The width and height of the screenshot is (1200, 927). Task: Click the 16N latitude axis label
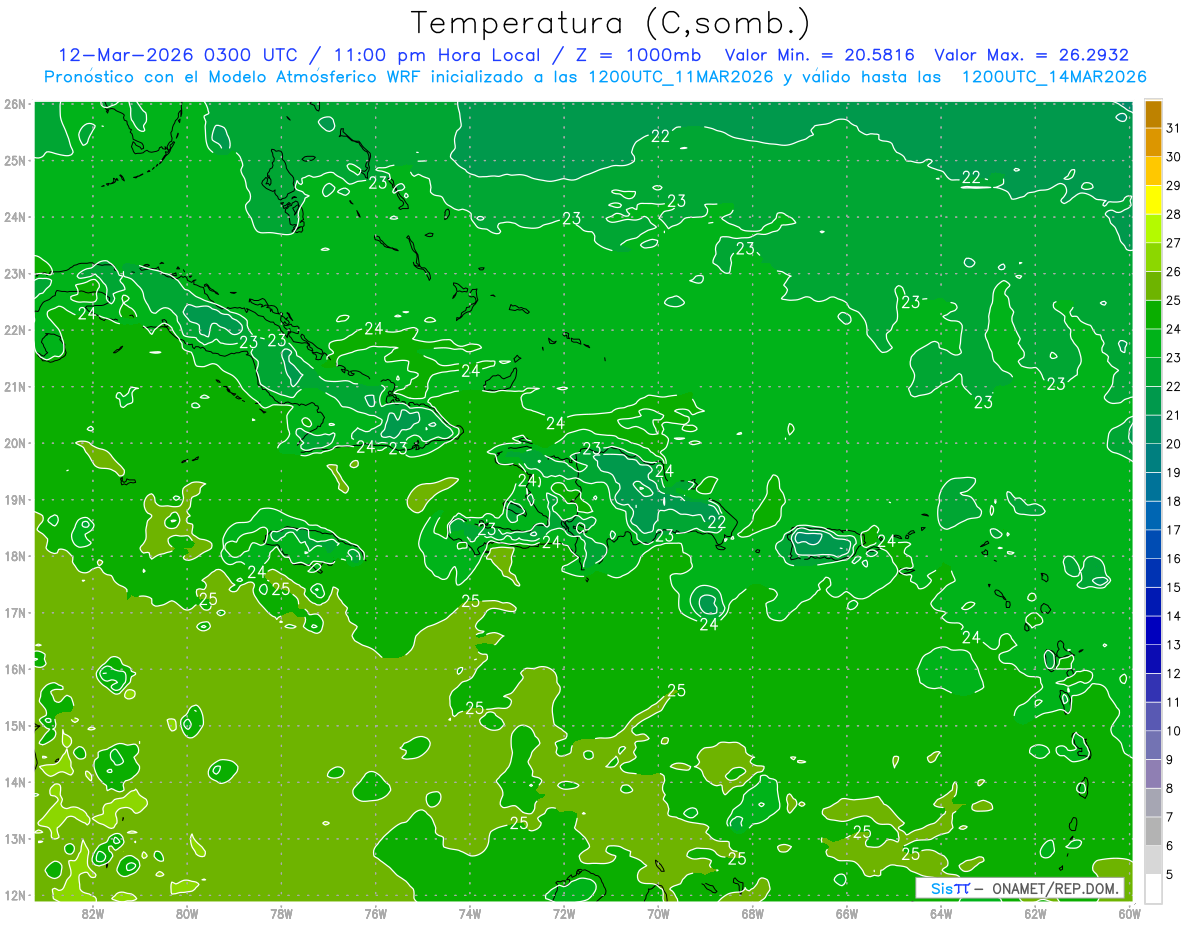tap(14, 669)
